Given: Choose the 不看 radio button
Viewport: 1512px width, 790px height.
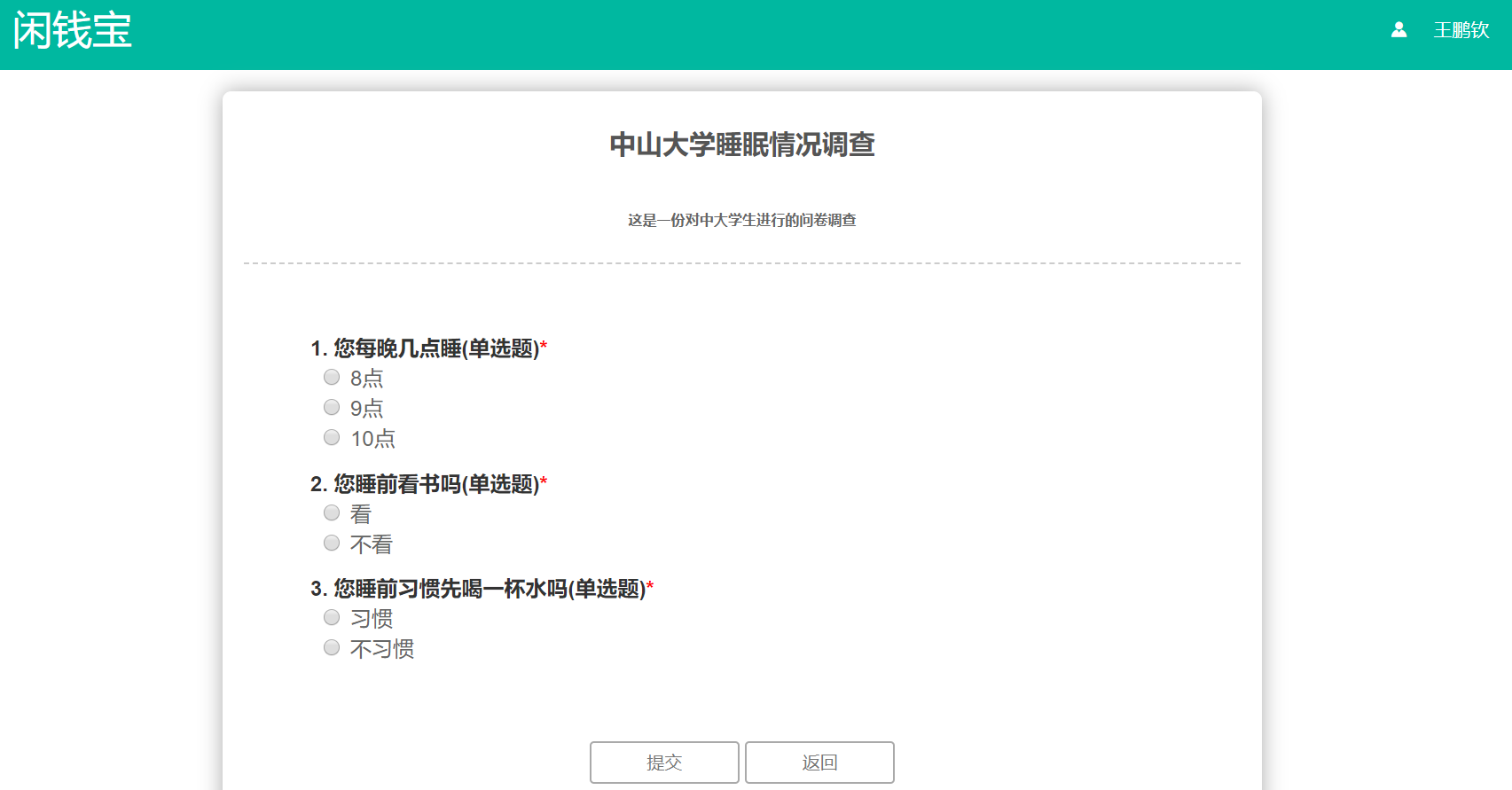Looking at the screenshot, I should (332, 544).
